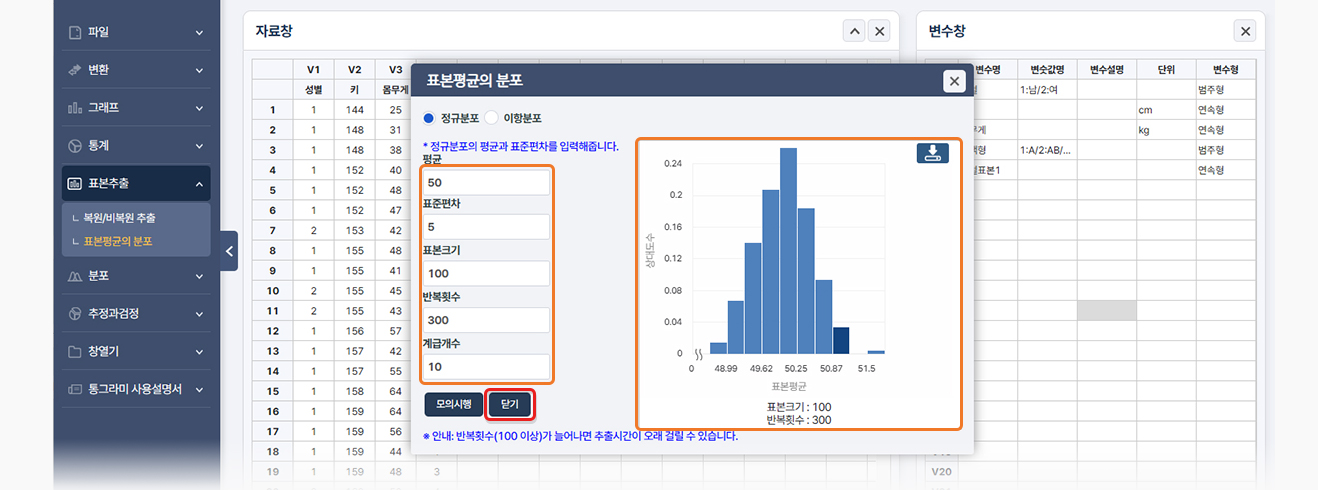Click the 평균 input field
The width and height of the screenshot is (1318, 490).
point(486,183)
